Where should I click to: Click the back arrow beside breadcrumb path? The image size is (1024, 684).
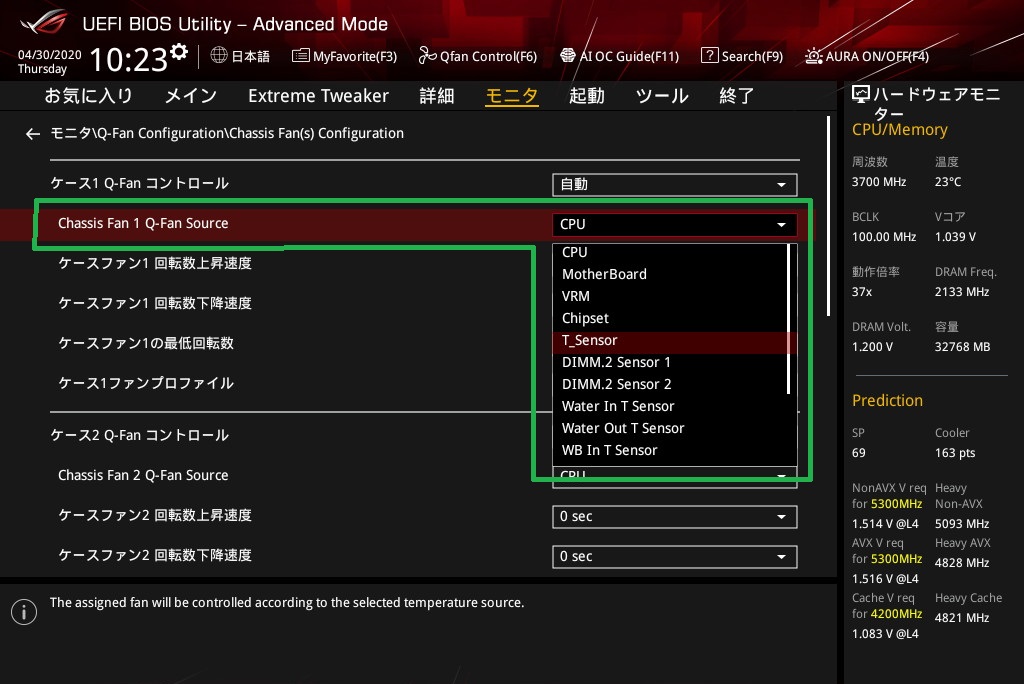33,134
